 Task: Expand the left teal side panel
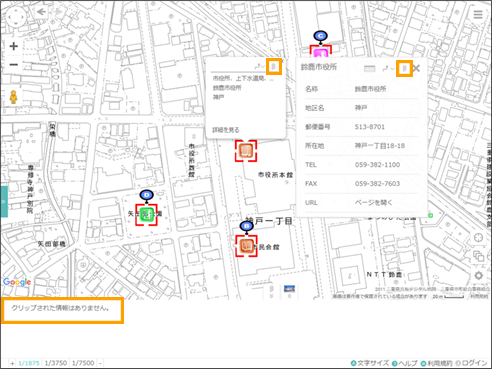4,202
